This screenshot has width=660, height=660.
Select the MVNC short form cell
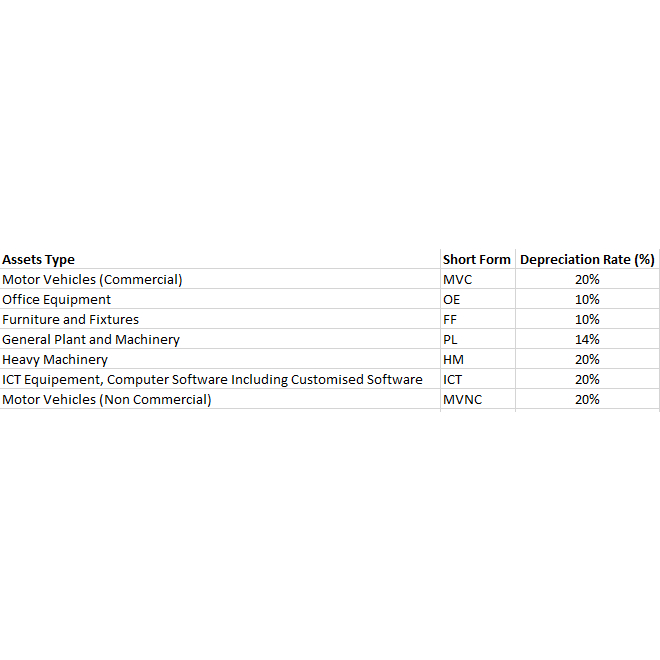tap(462, 400)
